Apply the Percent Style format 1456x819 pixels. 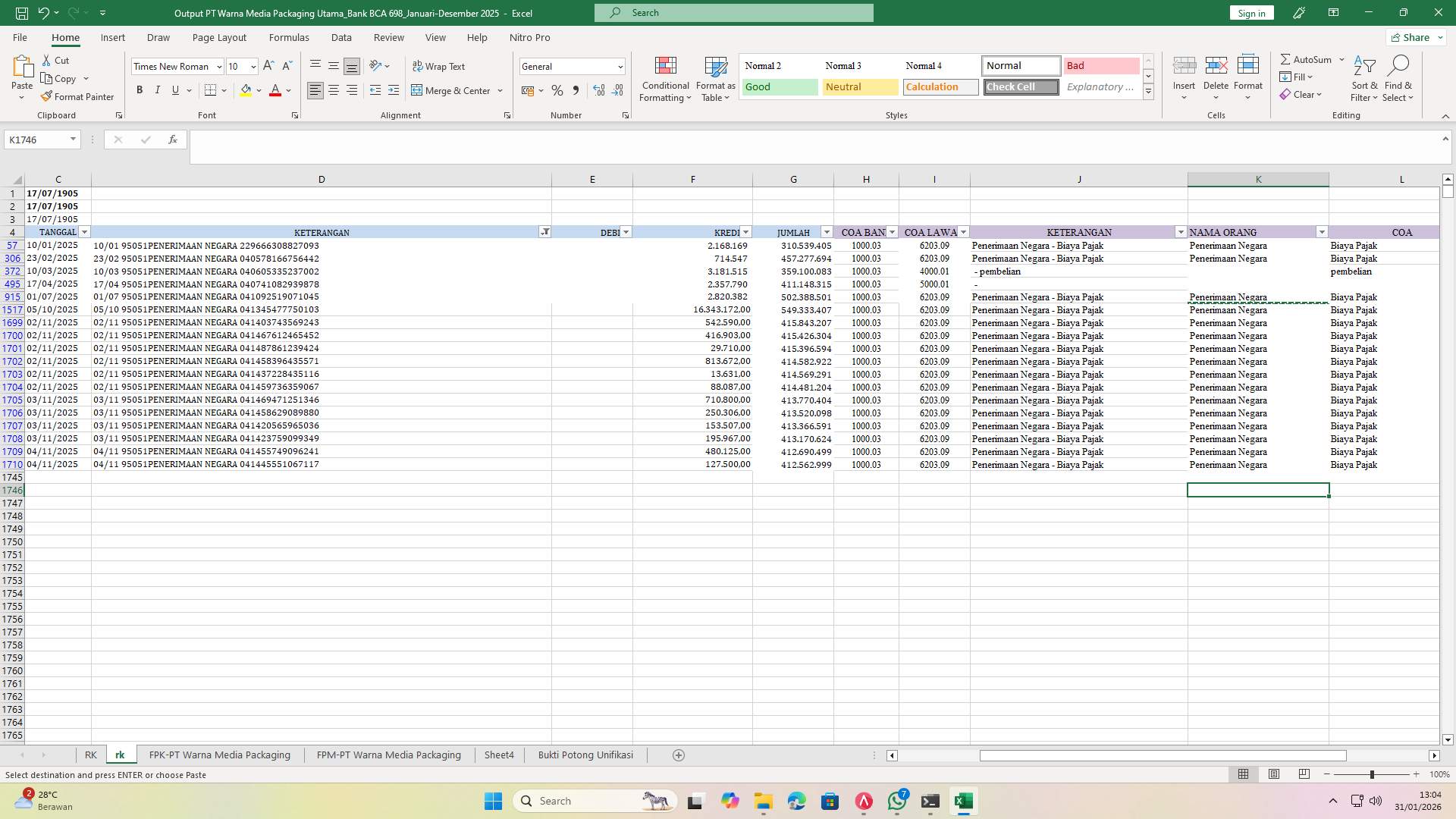[557, 90]
